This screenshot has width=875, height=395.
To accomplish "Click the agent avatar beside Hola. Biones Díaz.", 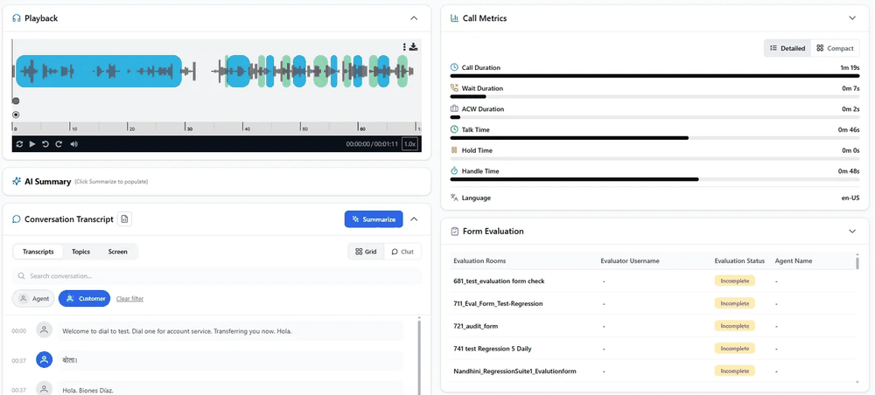I will [45, 389].
